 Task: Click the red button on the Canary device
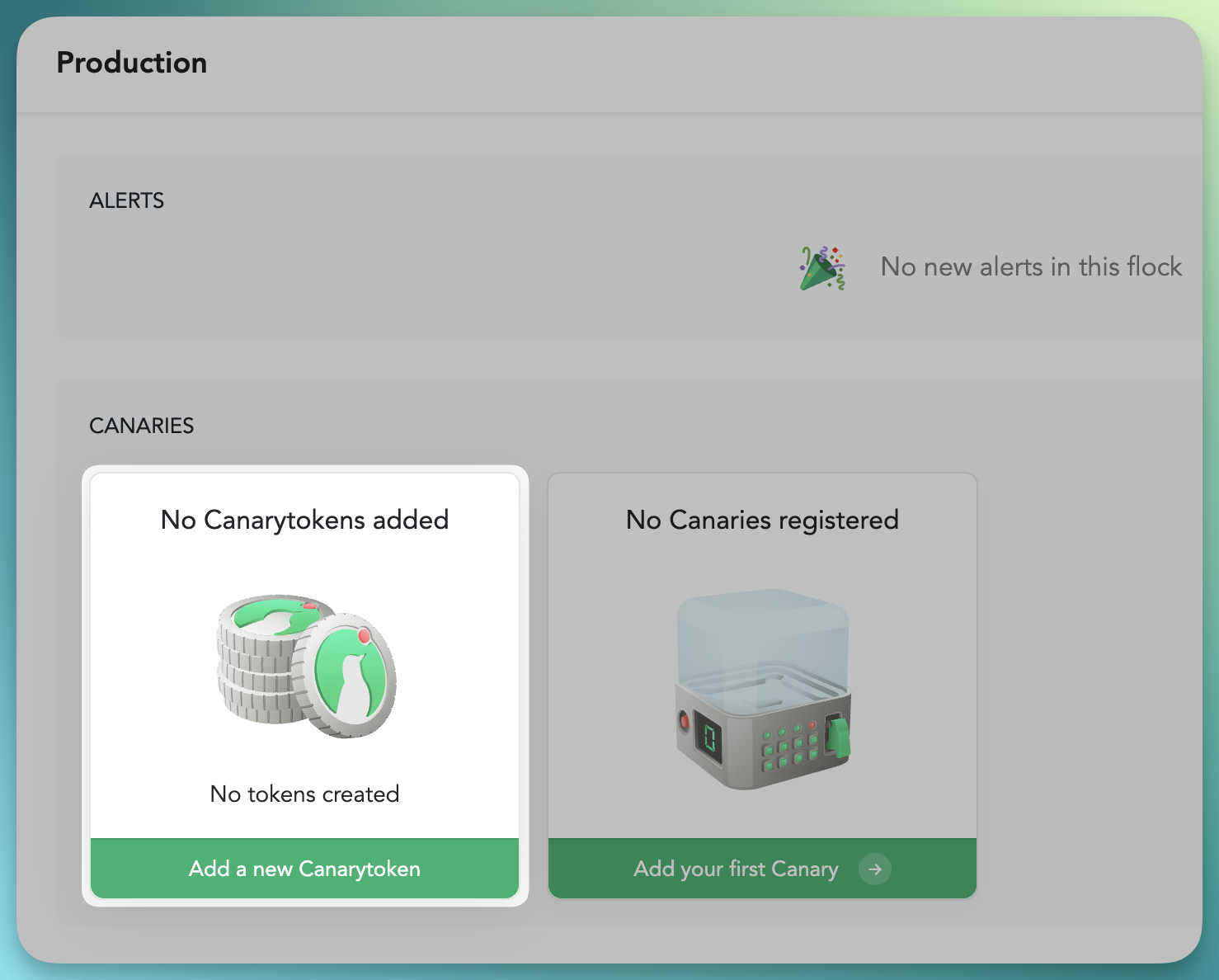click(684, 721)
